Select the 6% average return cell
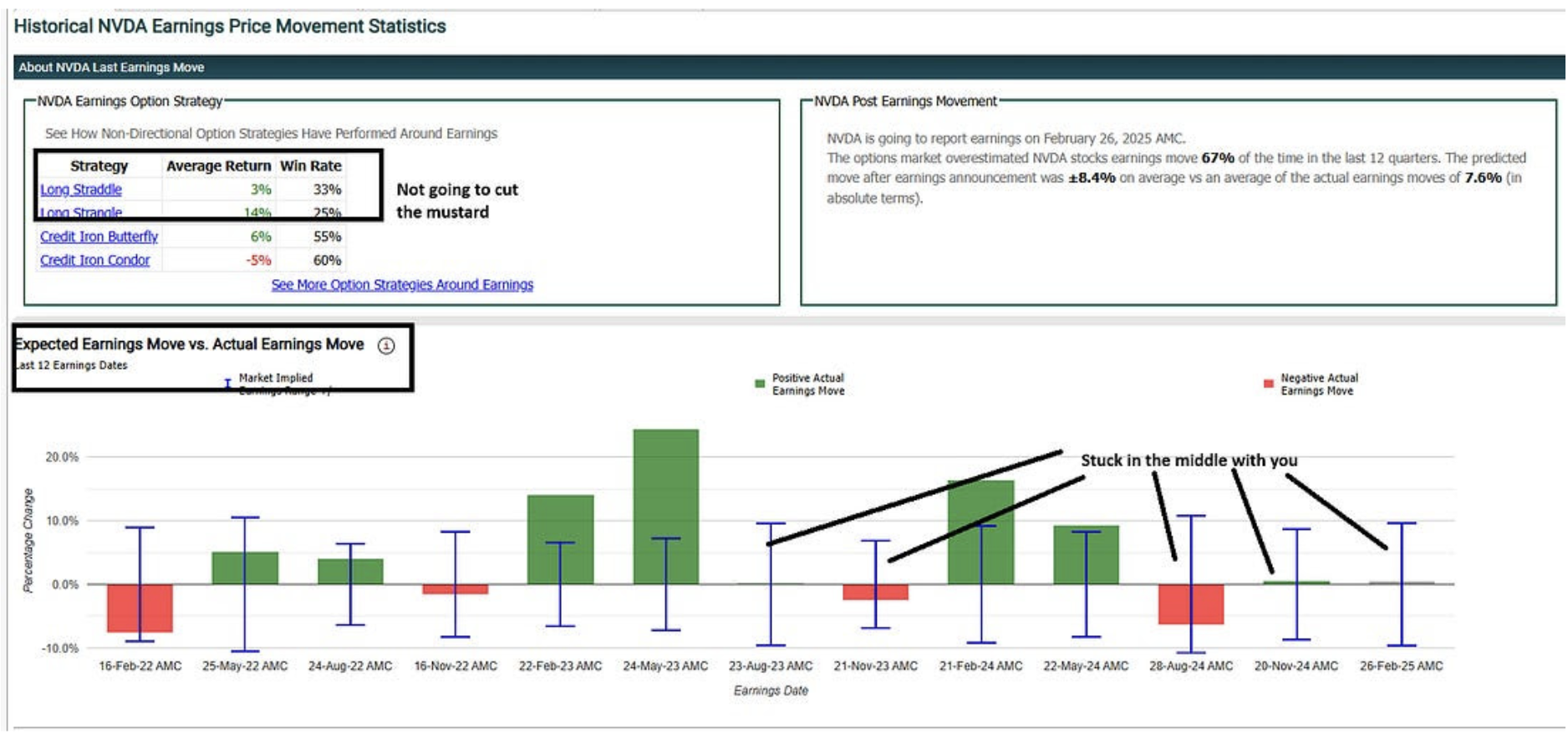Screen dimensions: 1568x734 [261, 237]
